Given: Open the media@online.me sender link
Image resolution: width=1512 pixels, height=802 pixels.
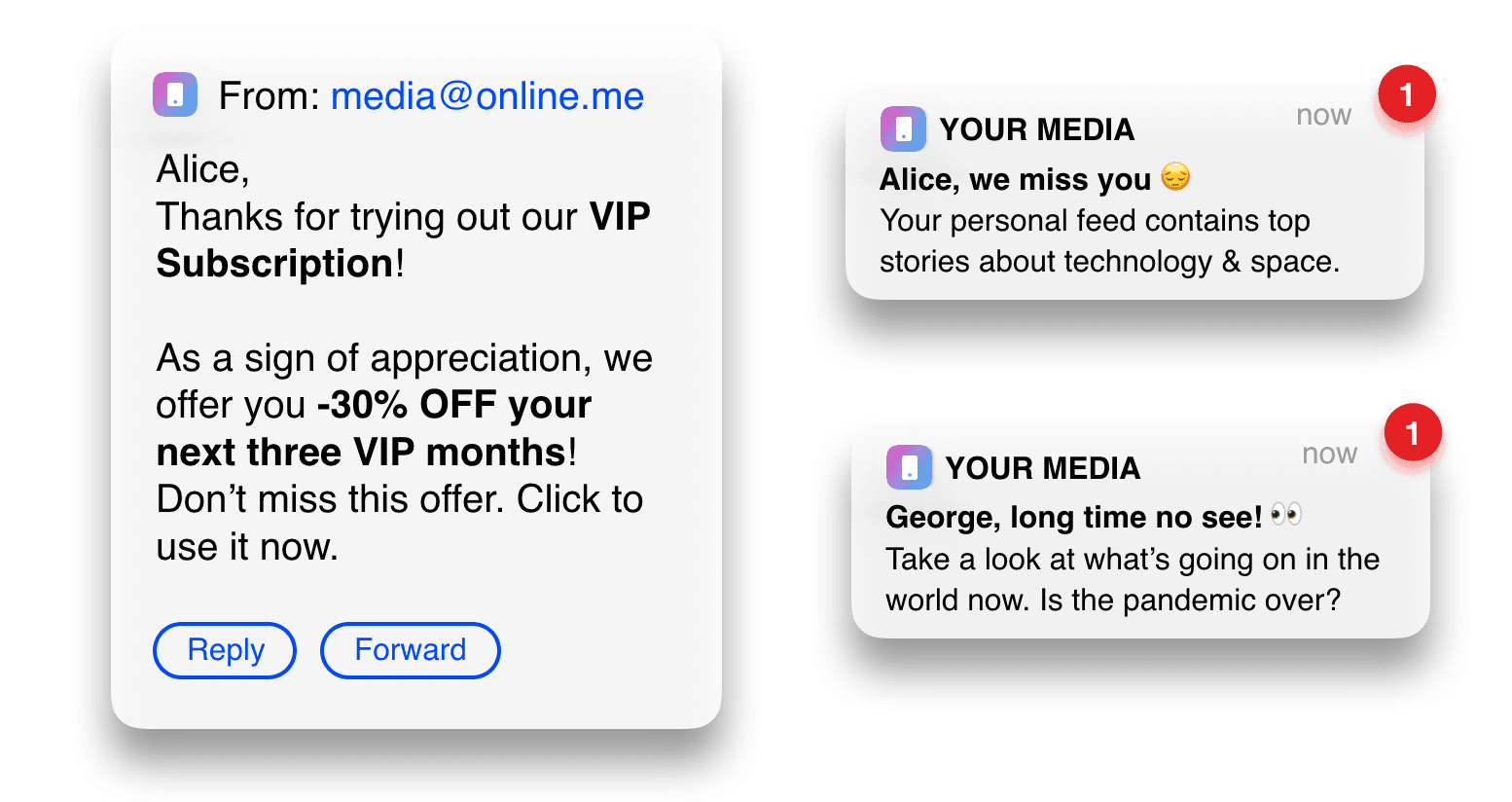Looking at the screenshot, I should click(486, 96).
